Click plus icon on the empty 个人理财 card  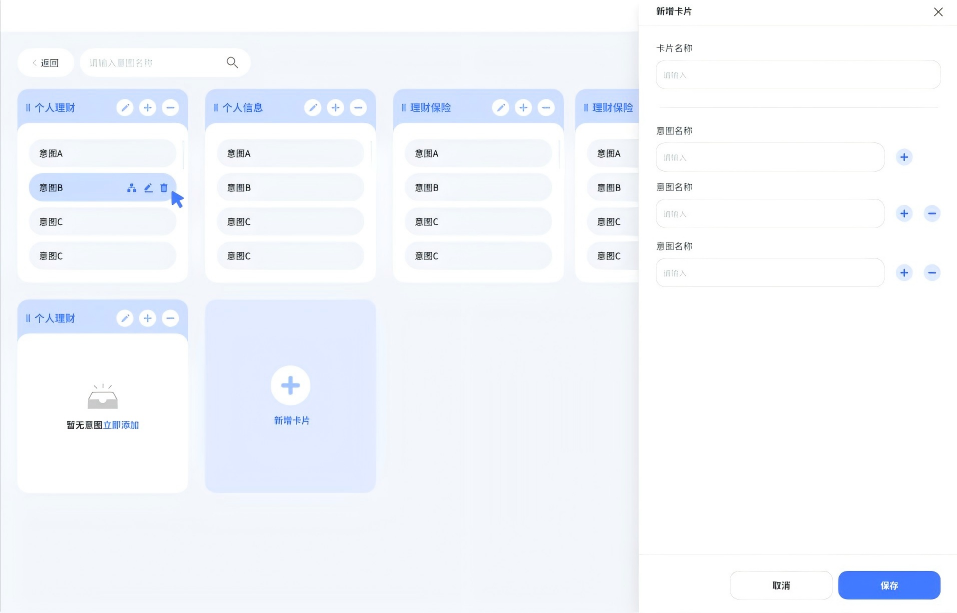click(x=147, y=318)
